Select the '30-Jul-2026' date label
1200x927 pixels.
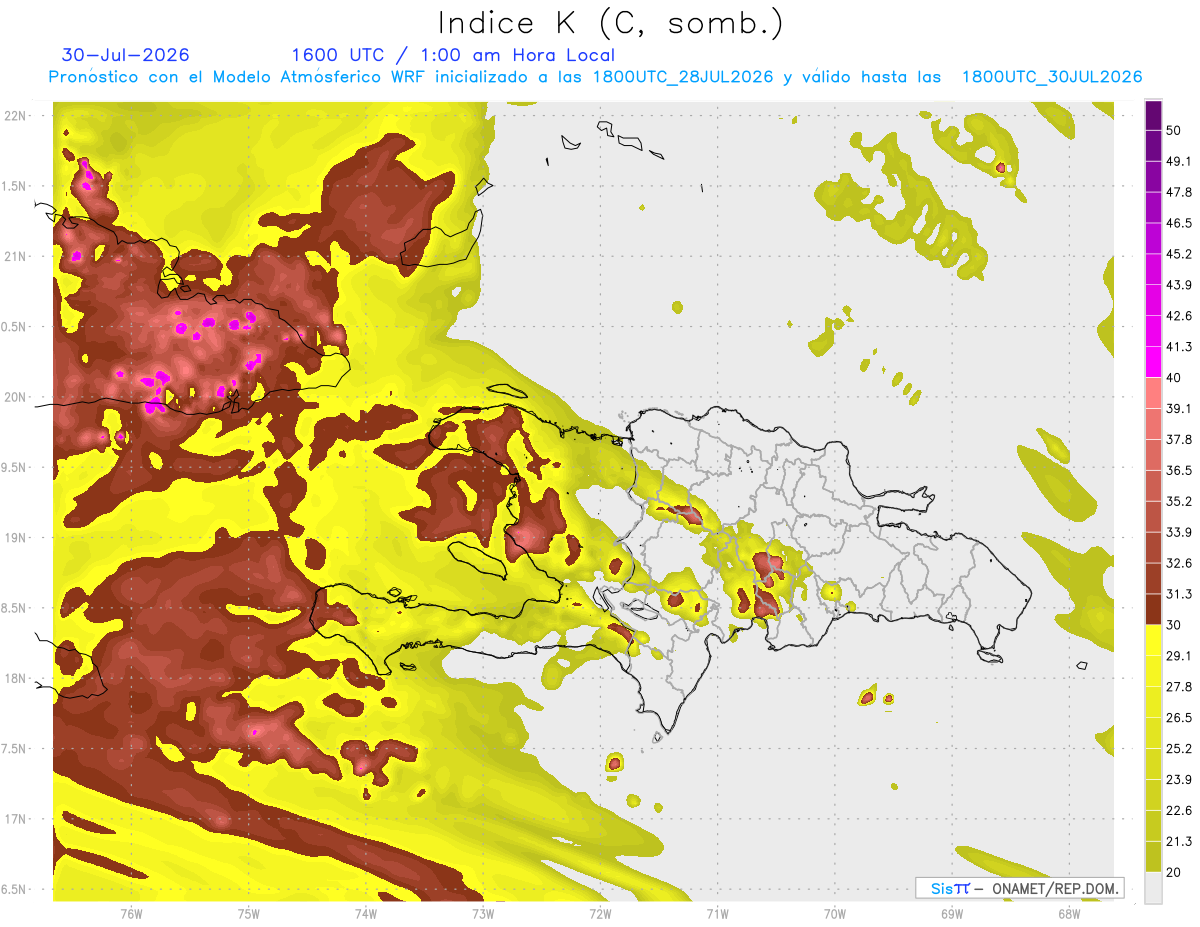point(126,55)
